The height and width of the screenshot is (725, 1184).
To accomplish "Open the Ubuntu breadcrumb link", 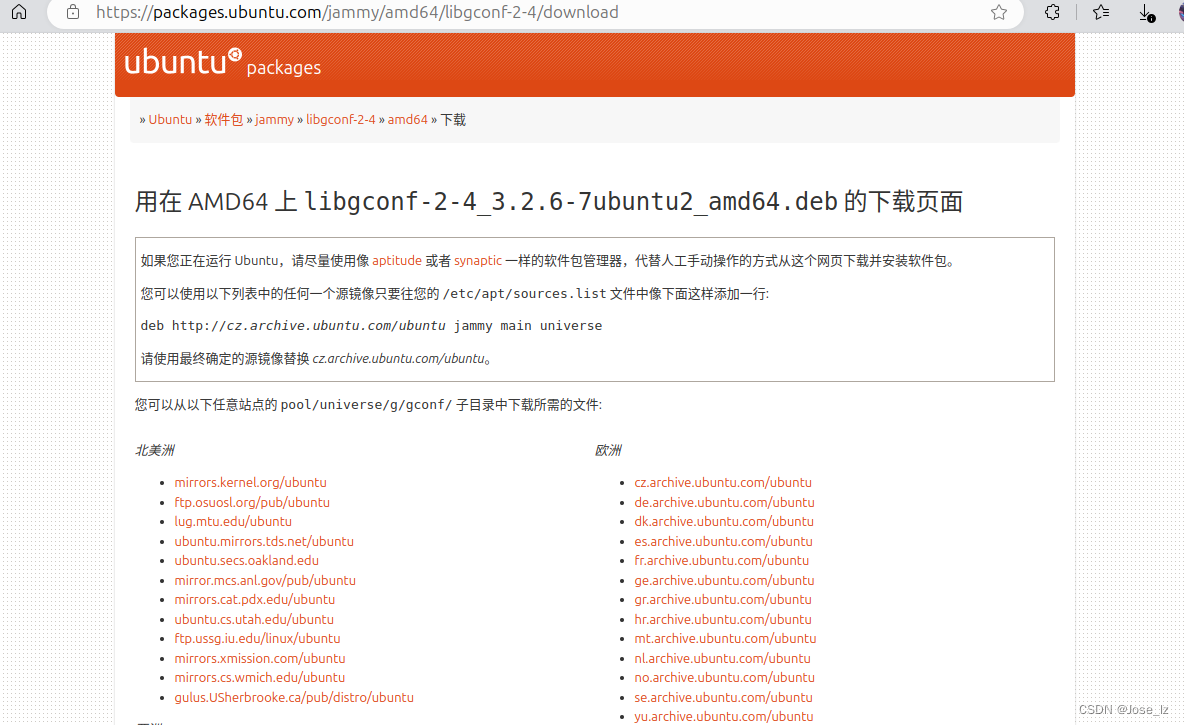I will tap(170, 119).
